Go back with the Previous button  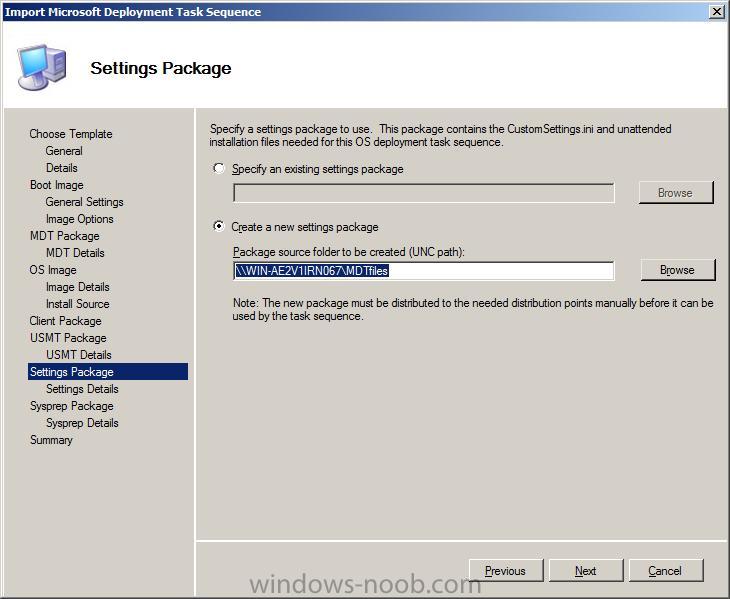click(x=506, y=571)
